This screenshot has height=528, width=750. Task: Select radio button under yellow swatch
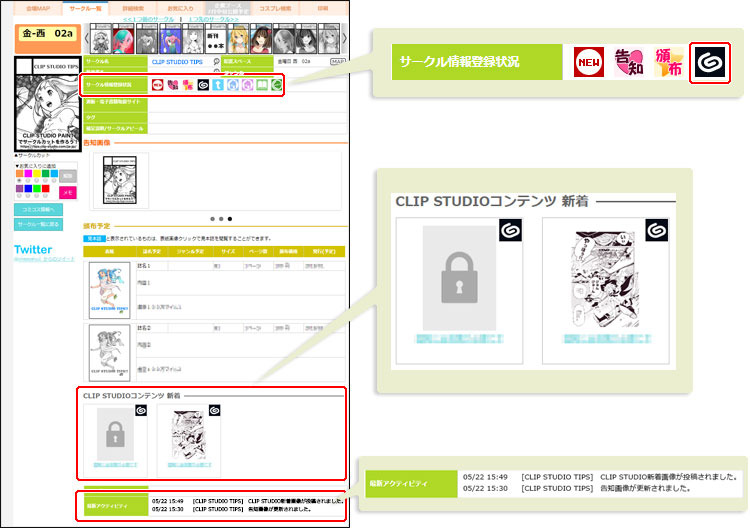coord(37,180)
